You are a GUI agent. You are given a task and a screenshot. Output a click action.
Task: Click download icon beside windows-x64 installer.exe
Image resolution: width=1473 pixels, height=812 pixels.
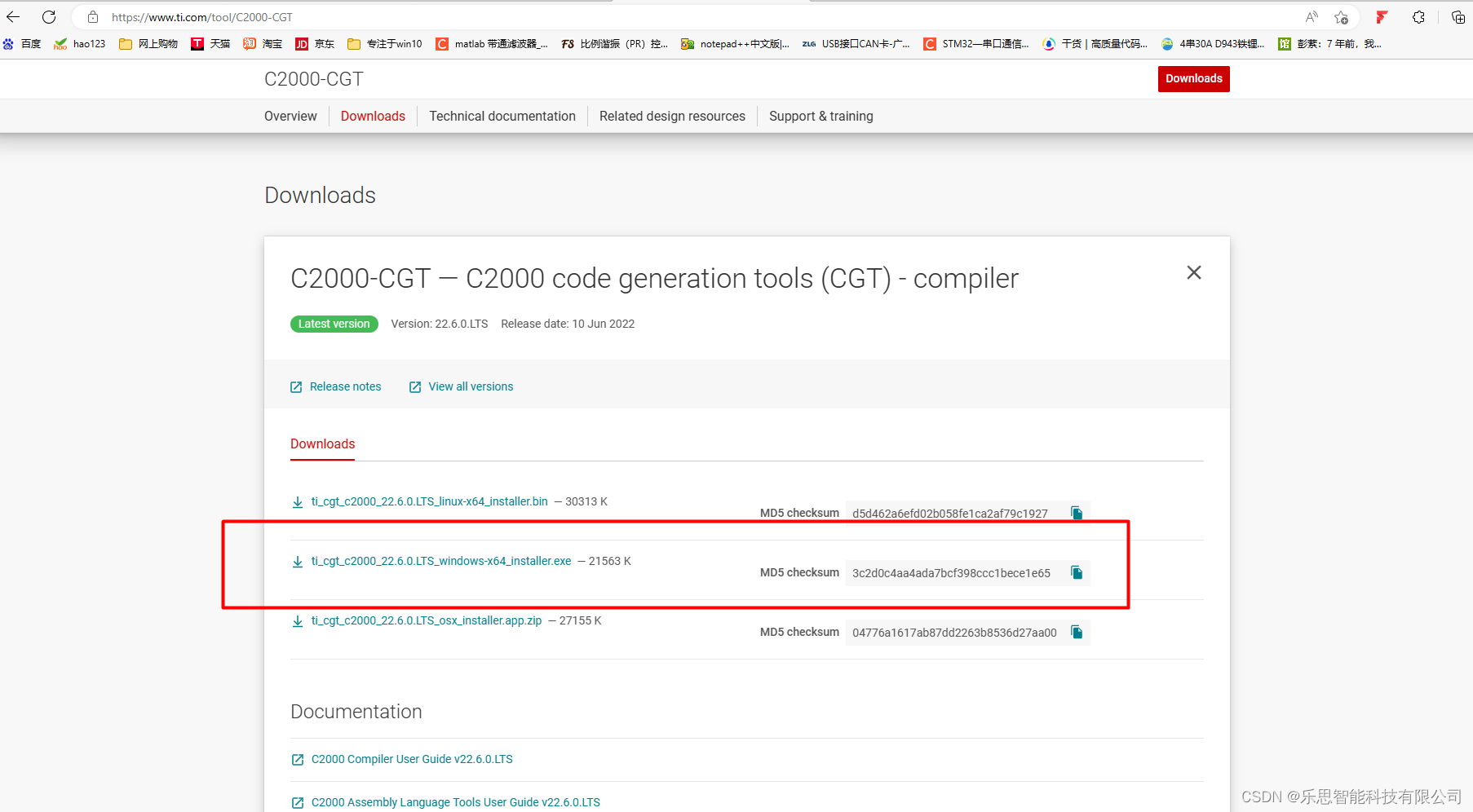point(298,562)
